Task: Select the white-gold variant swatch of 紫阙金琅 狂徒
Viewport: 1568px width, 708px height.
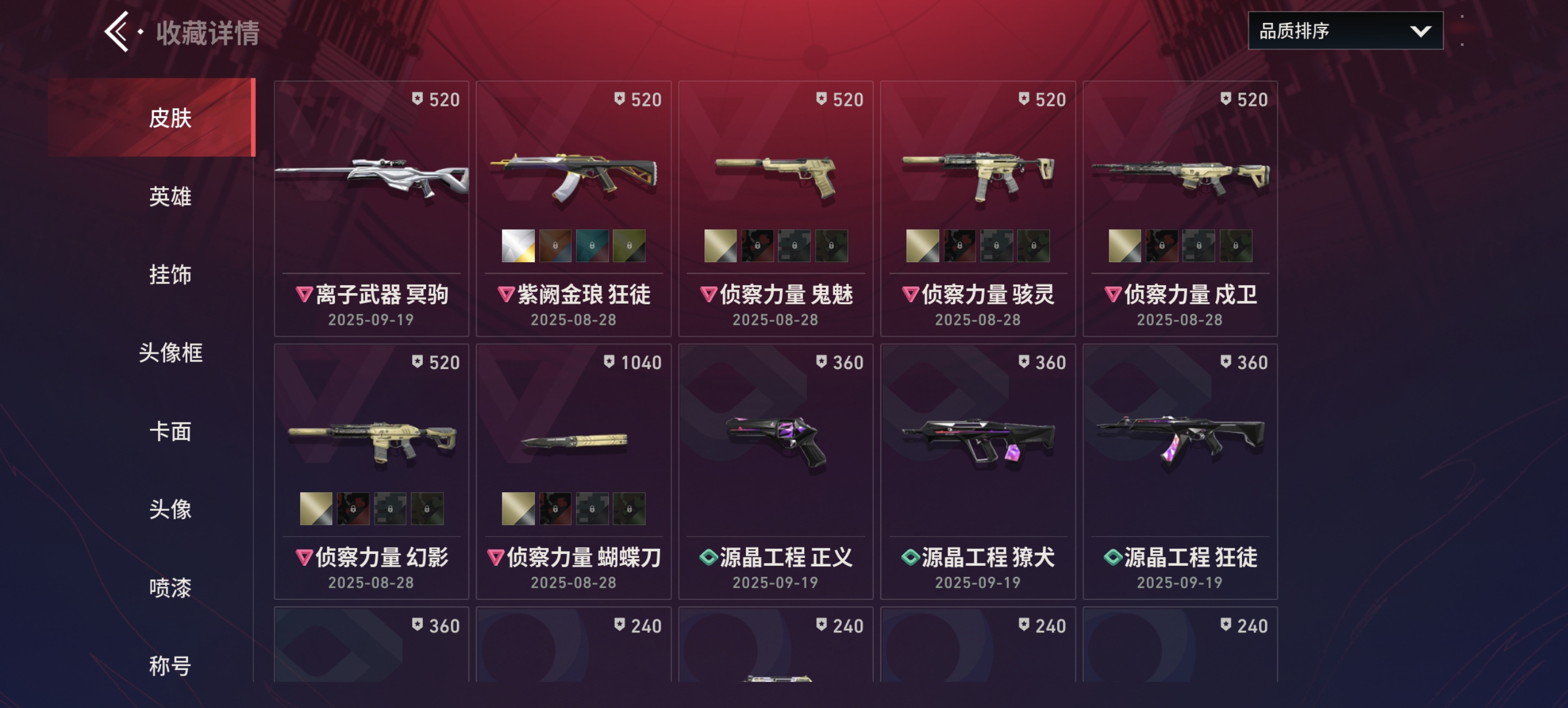Action: [518, 246]
